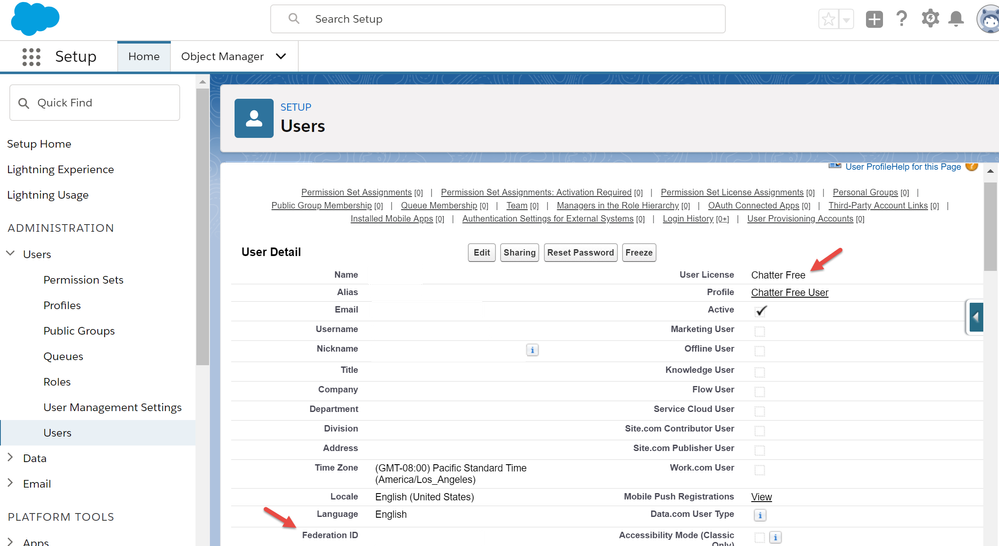Open the Chatter Free User profile link
Screen dimensions: 999x546
click(x=789, y=292)
